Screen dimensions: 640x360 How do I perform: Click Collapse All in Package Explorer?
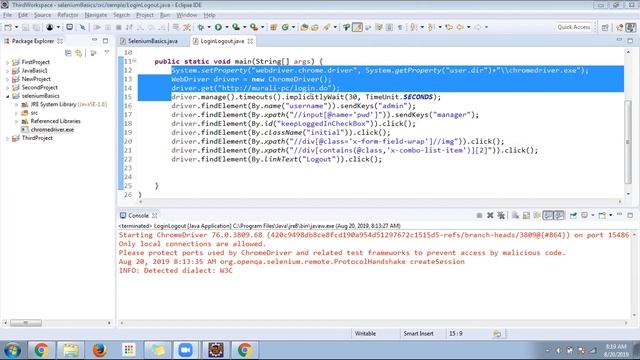(68, 53)
